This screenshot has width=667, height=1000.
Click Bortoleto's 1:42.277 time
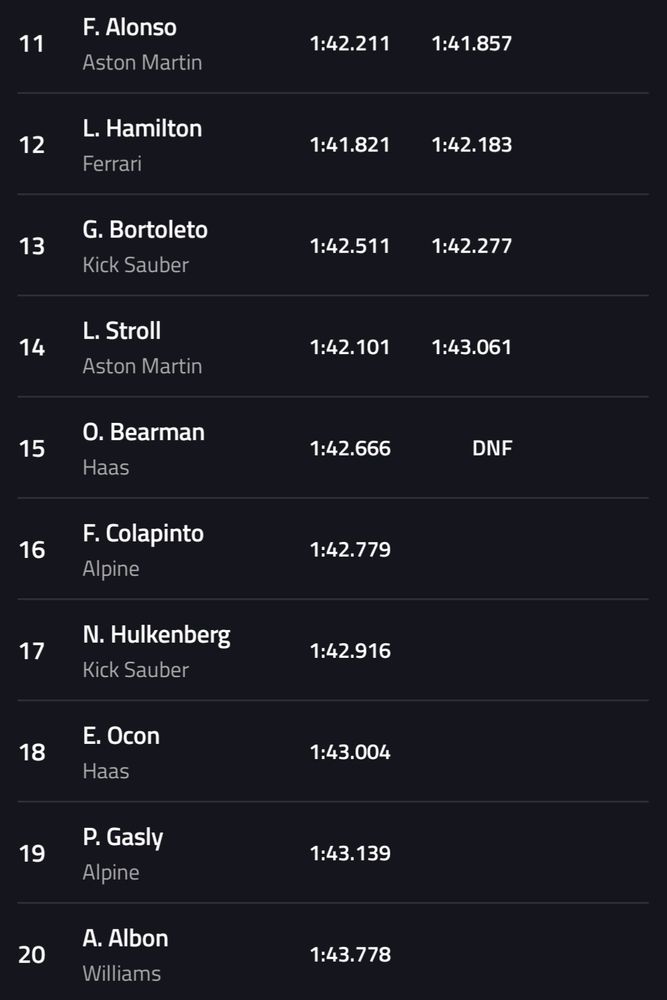471,246
